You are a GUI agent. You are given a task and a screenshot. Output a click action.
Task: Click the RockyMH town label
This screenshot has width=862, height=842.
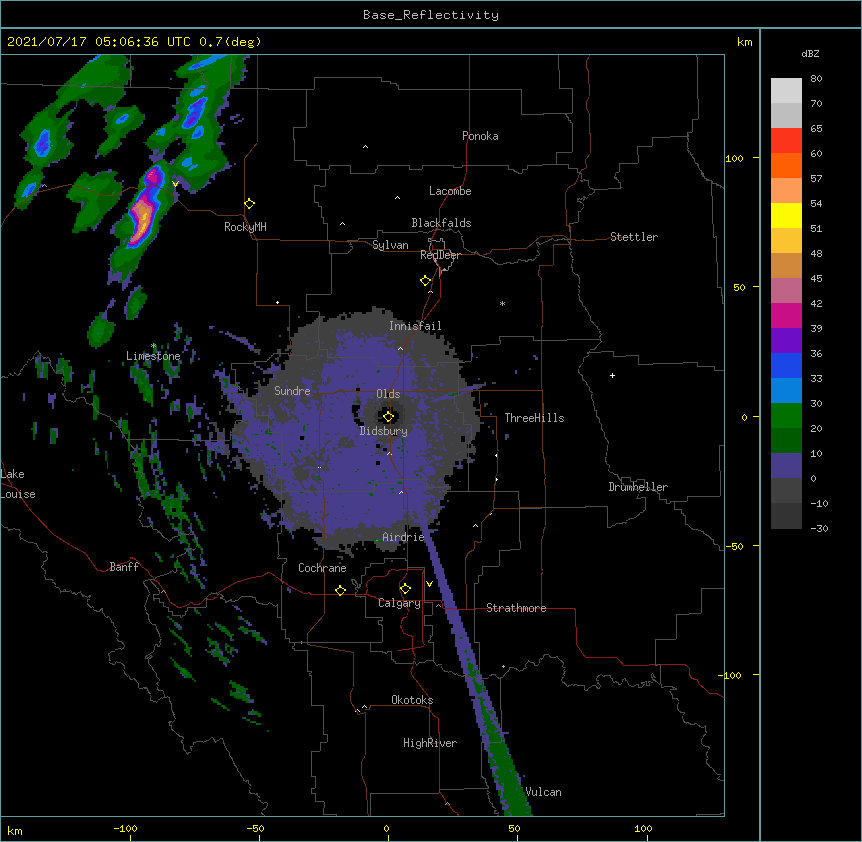point(245,227)
